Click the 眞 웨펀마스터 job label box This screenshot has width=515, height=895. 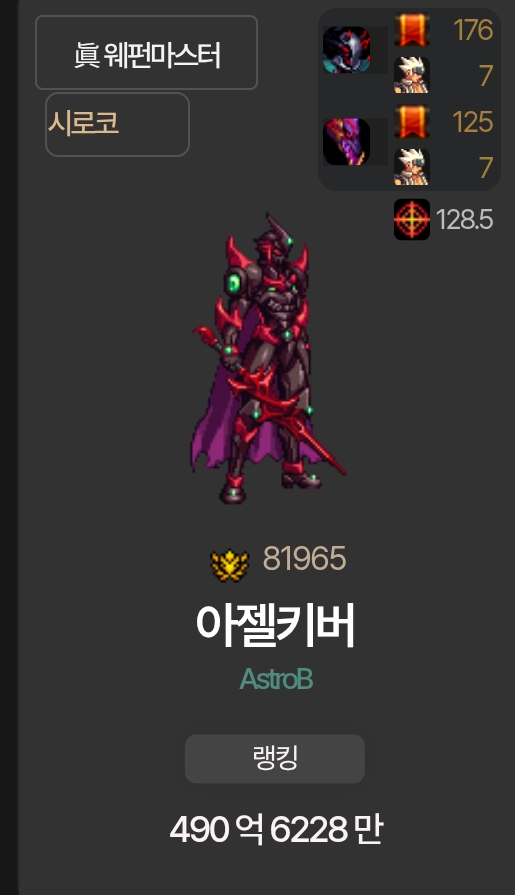coord(146,53)
